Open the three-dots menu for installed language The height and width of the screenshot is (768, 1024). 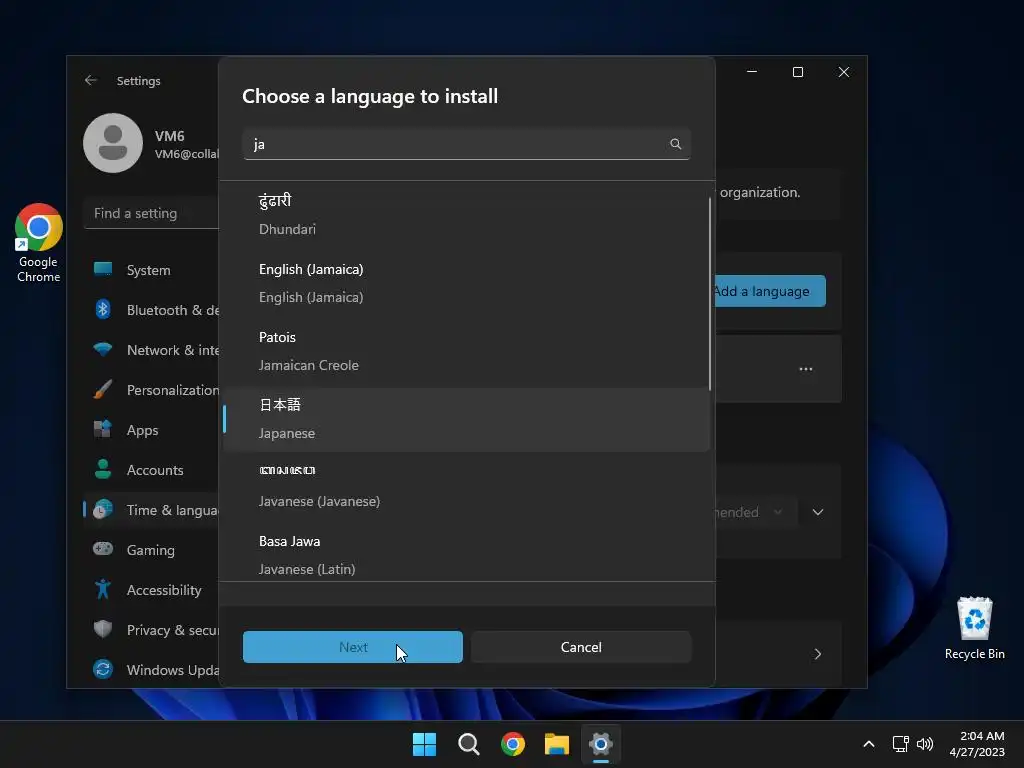[806, 369]
